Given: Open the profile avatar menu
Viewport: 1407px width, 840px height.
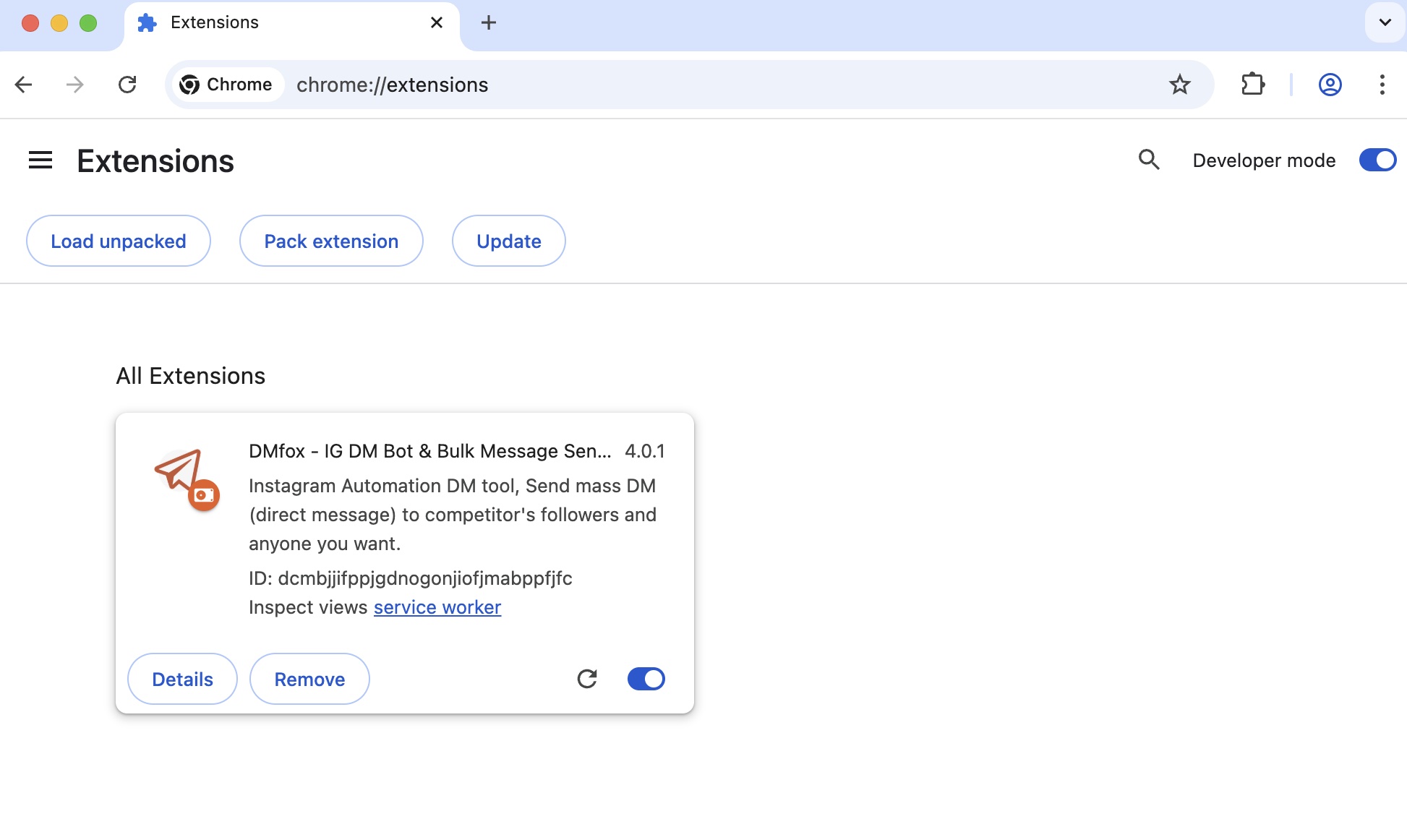Looking at the screenshot, I should pos(1330,85).
